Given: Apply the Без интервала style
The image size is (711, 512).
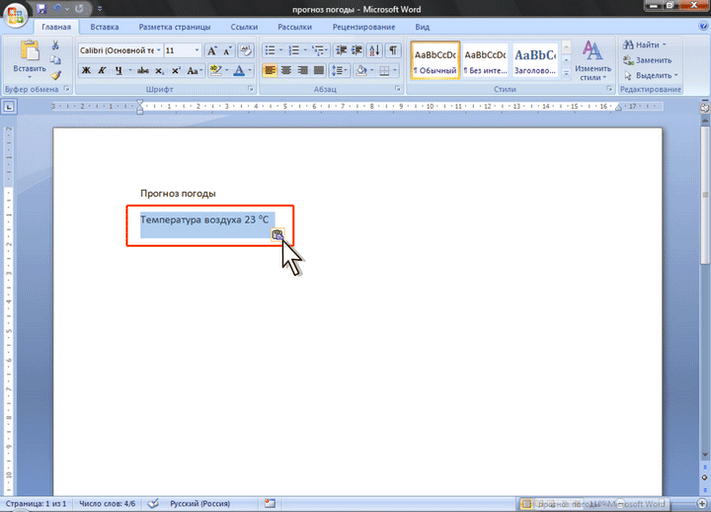Looking at the screenshot, I should tap(485, 61).
